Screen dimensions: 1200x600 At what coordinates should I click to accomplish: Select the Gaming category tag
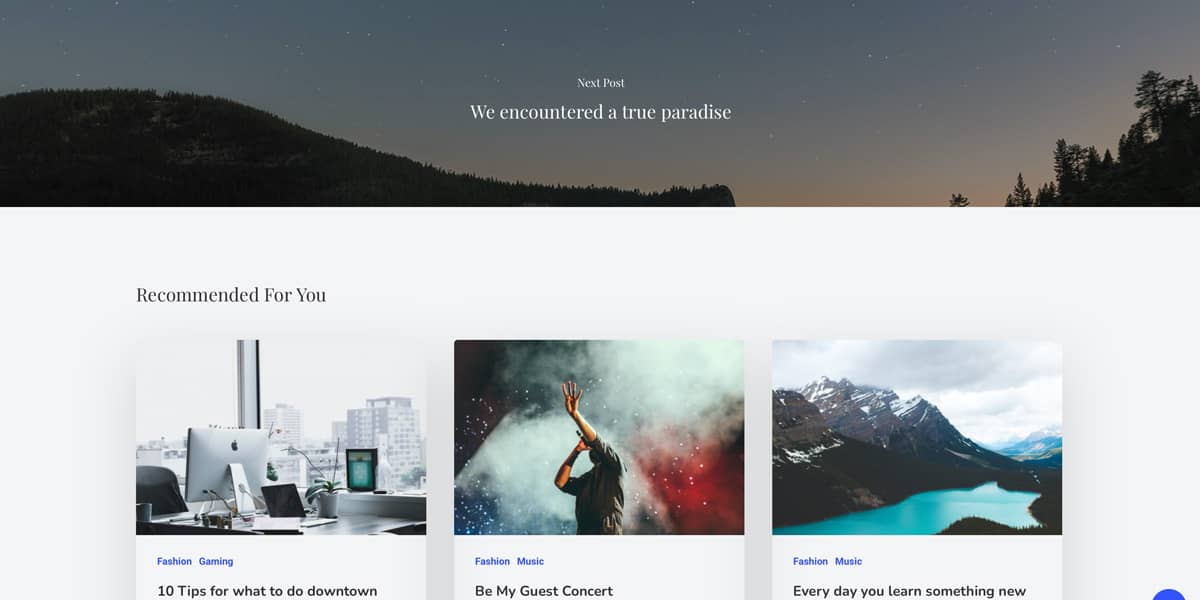point(216,561)
